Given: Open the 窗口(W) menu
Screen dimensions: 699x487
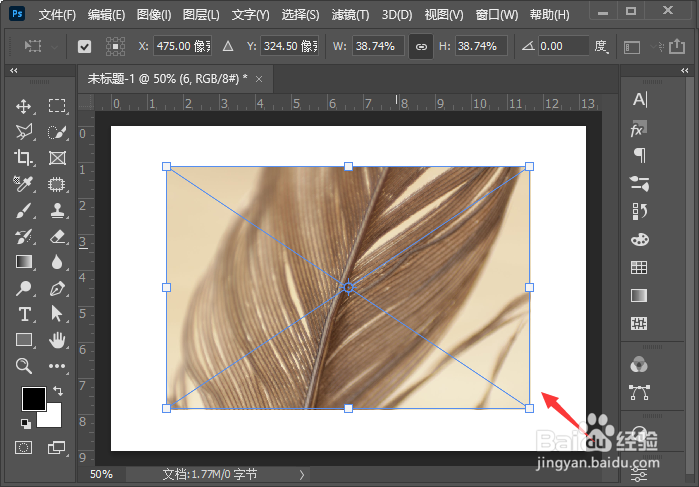Looking at the screenshot, I should (497, 15).
